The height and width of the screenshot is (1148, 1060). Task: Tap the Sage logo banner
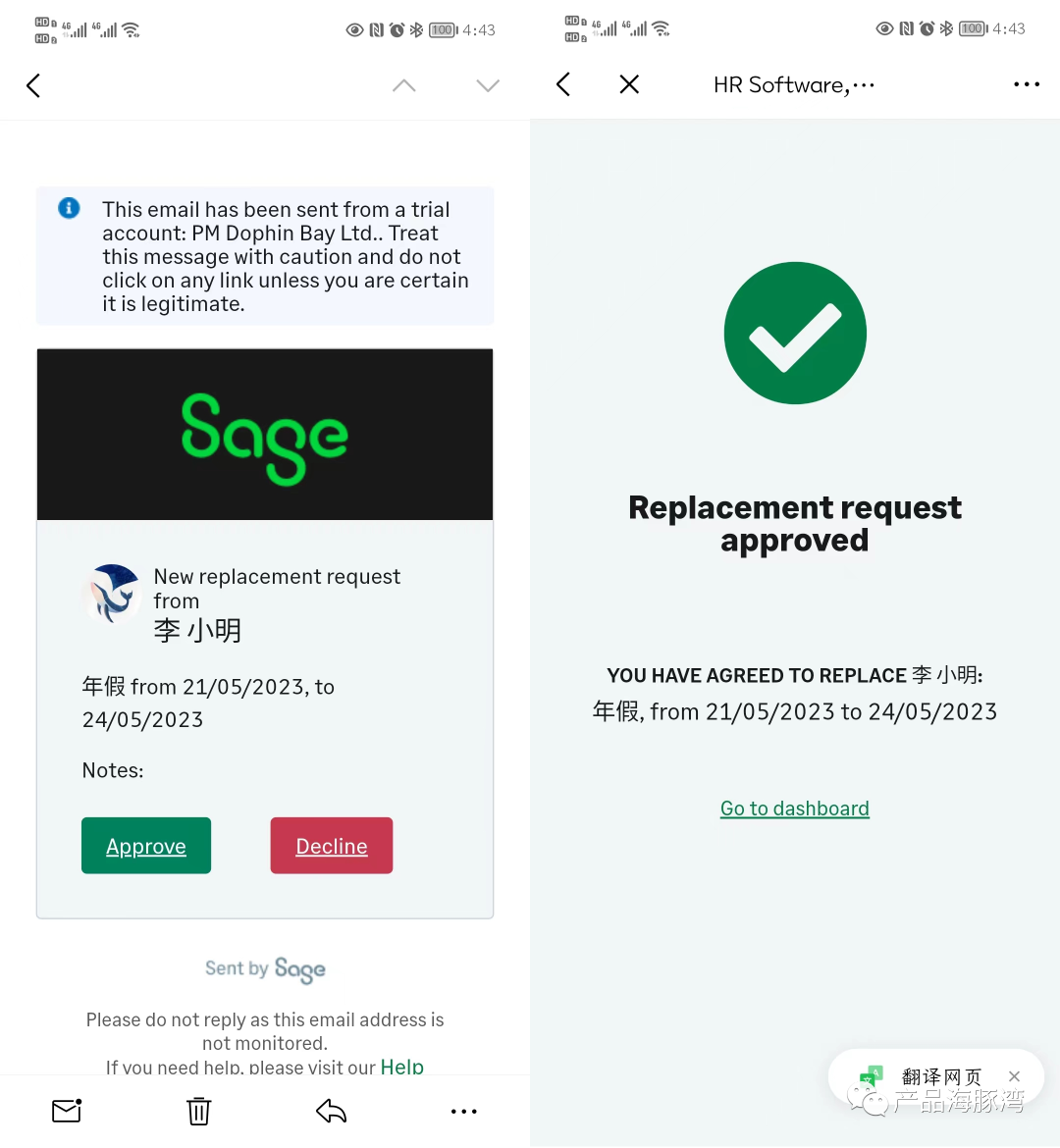pos(265,435)
